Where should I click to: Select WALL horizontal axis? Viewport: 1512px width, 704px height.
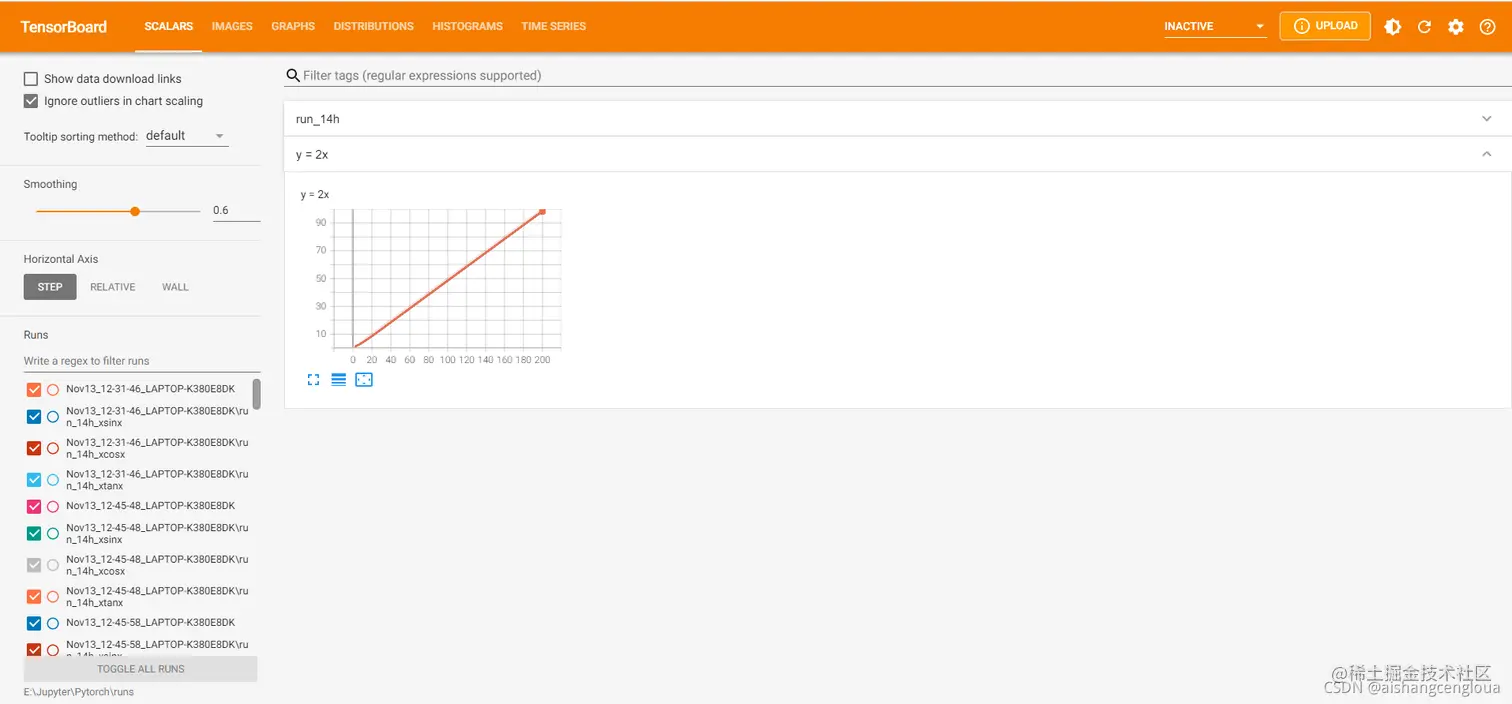[x=175, y=287]
